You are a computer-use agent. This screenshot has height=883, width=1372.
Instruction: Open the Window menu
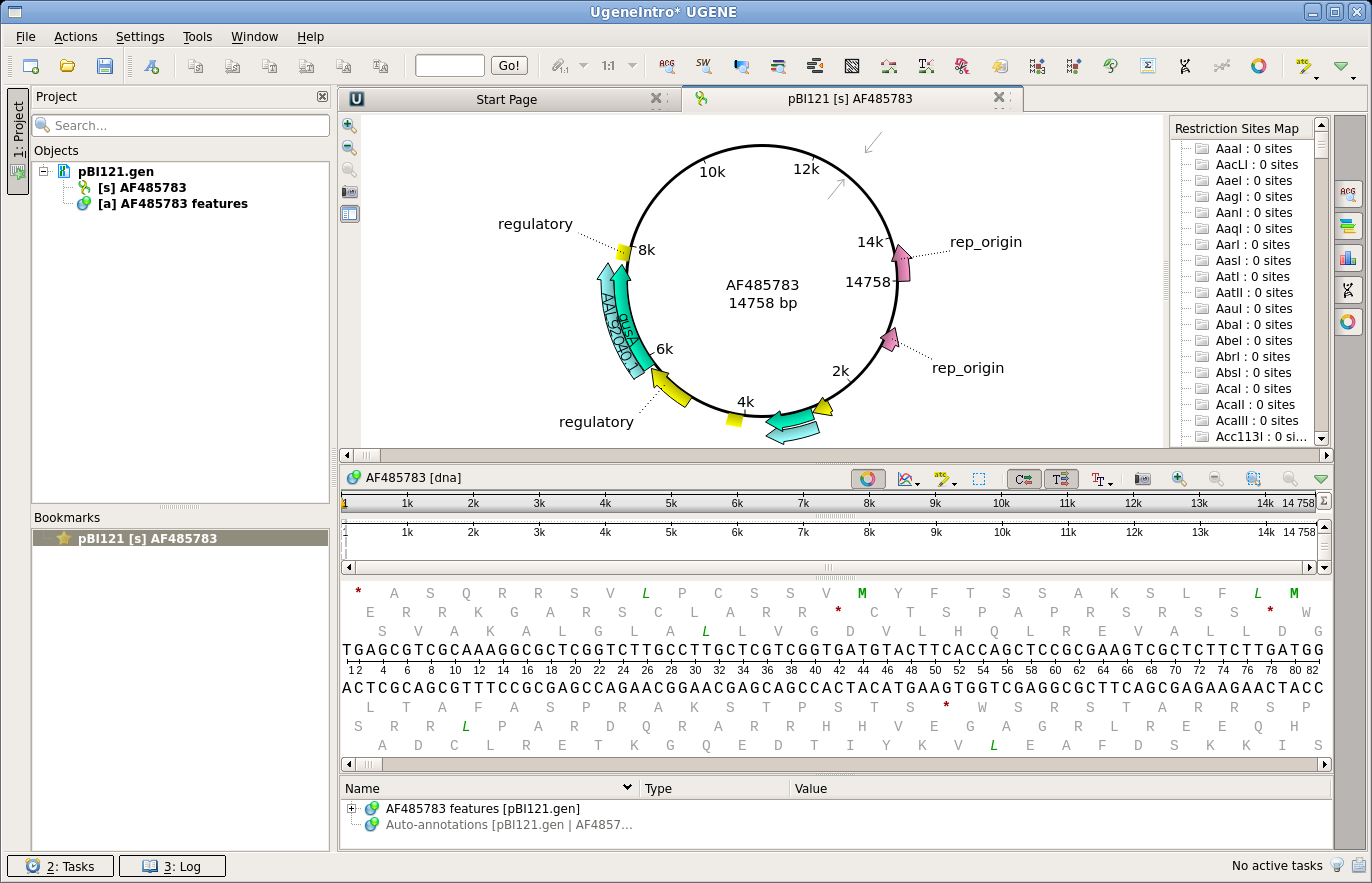[x=255, y=36]
